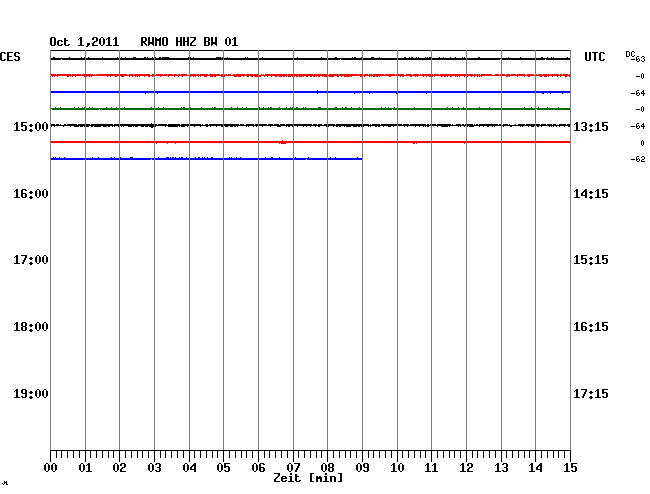Click the '13:15' UTC time label
Screen dimensions: 650x494
pyautogui.click(x=591, y=126)
